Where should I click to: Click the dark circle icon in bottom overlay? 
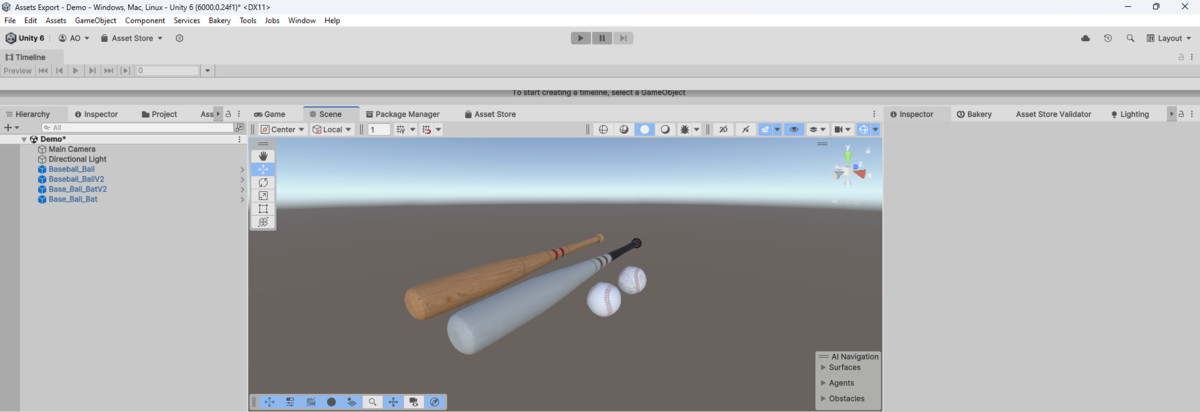point(331,402)
